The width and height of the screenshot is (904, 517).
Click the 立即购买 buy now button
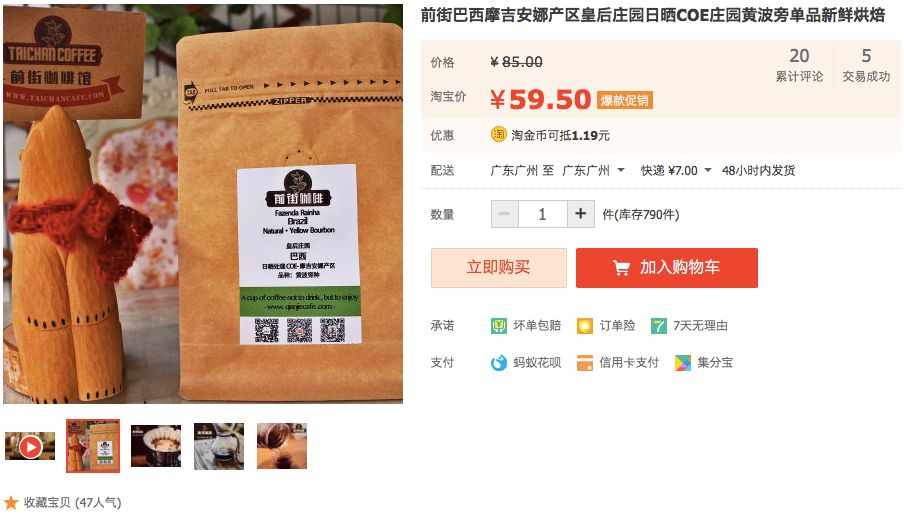499,267
